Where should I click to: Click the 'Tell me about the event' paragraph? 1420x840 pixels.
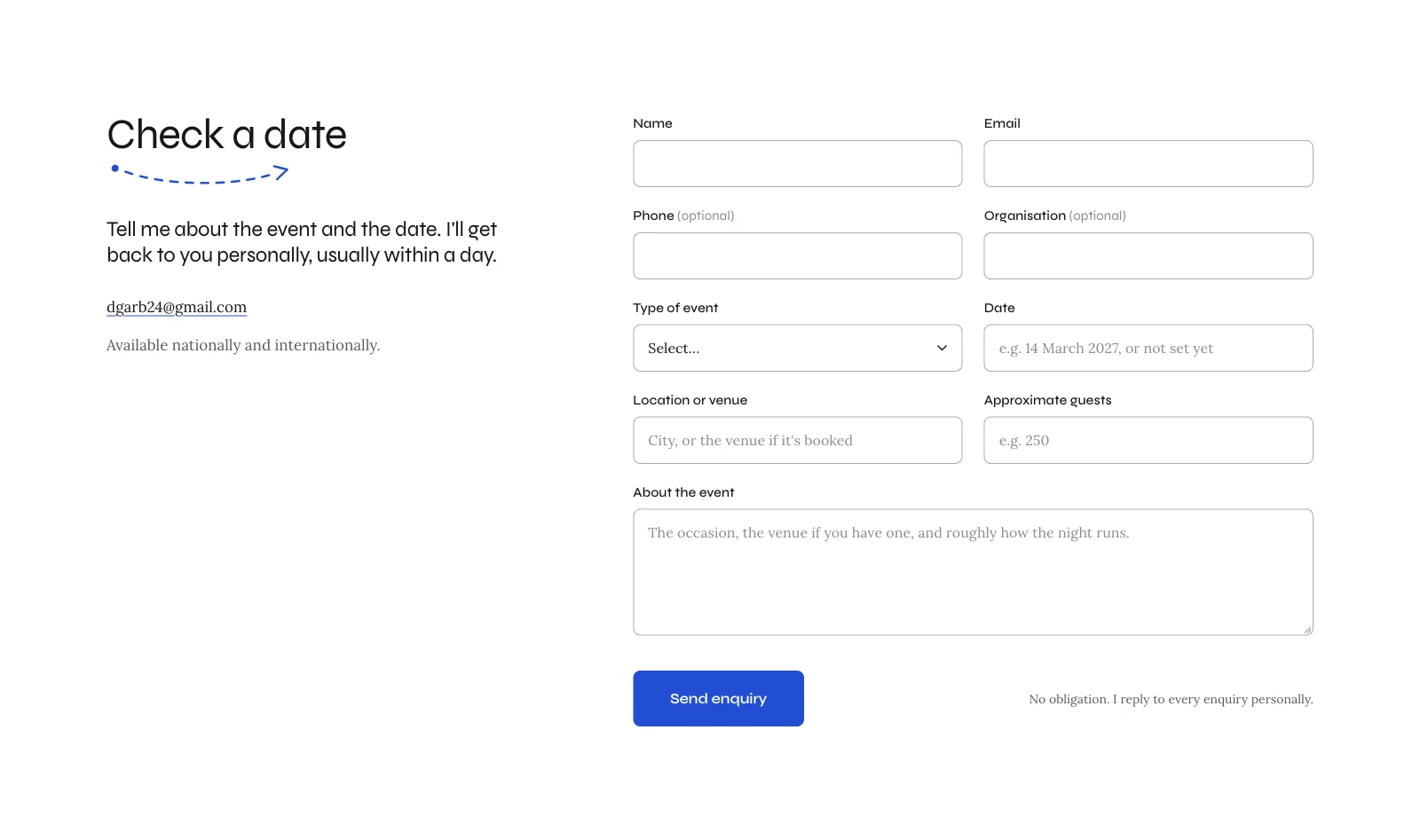pyautogui.click(x=302, y=242)
